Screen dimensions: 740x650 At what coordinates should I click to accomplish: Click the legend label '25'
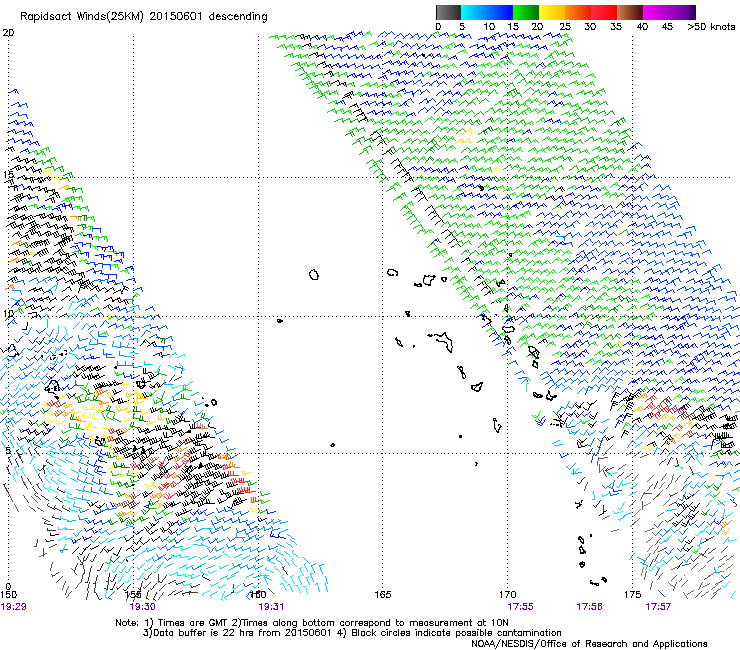(x=565, y=27)
